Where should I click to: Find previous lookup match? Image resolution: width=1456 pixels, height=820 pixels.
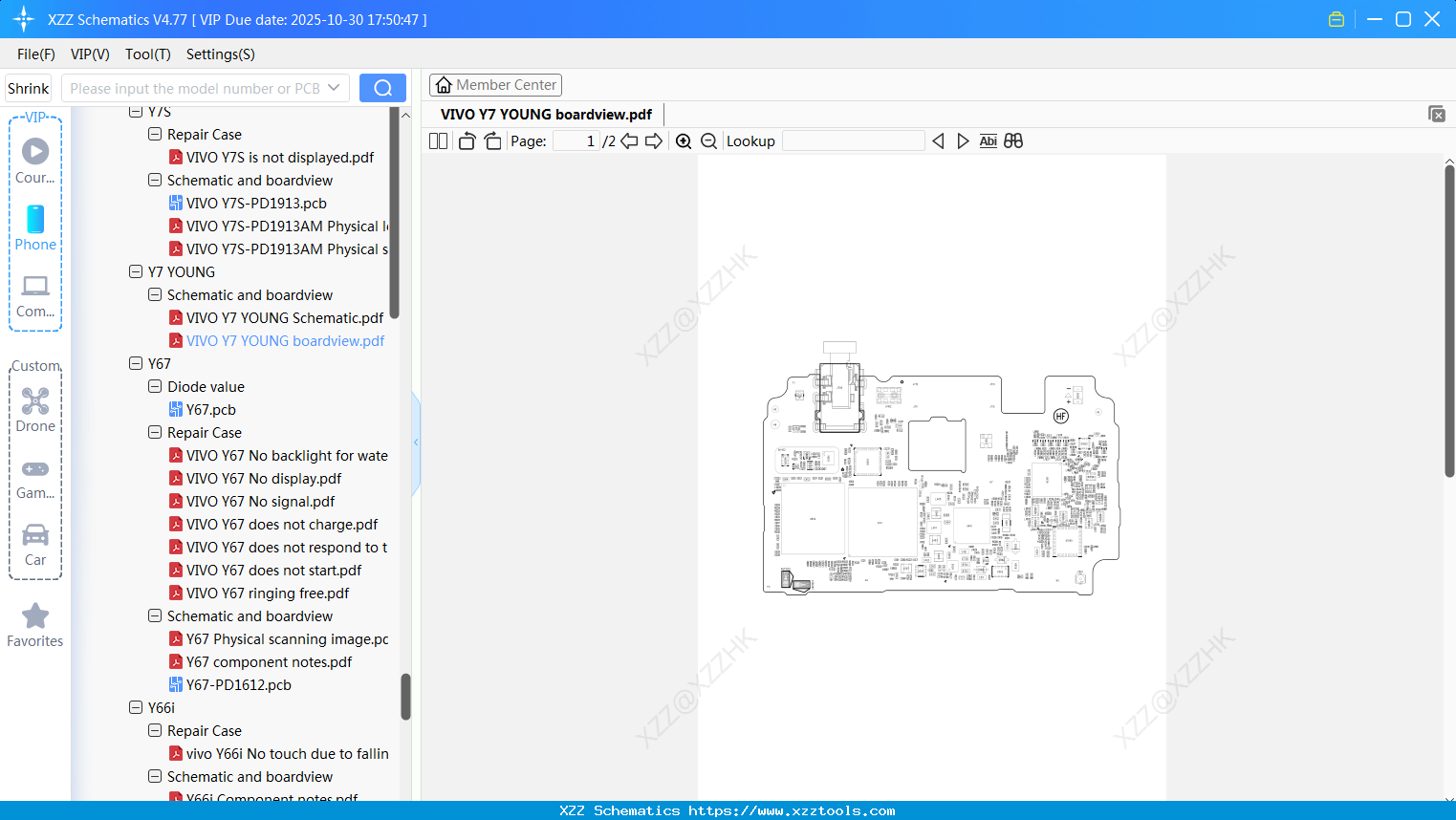(938, 141)
